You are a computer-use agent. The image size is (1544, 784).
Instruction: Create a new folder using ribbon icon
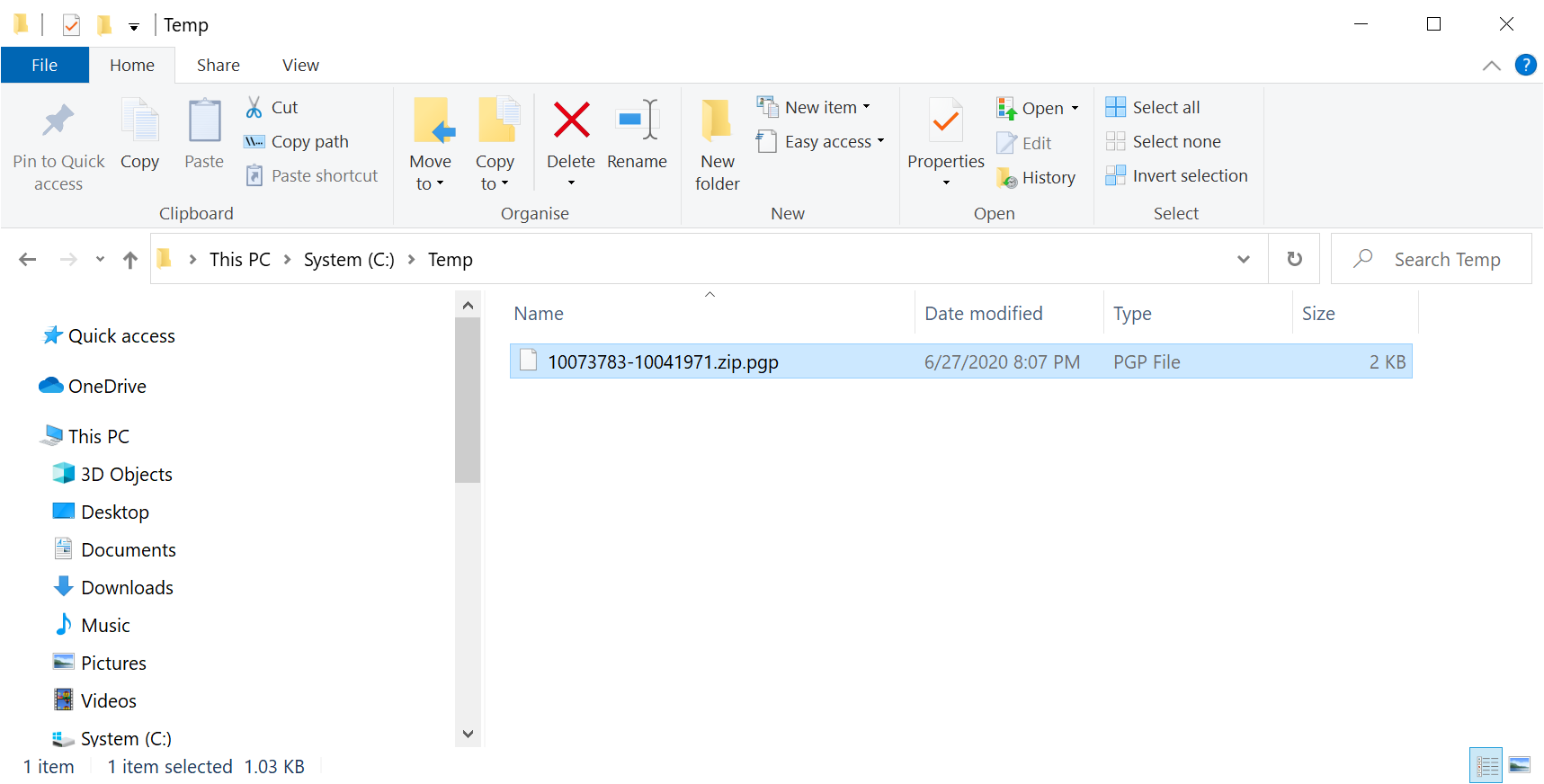[x=717, y=120]
